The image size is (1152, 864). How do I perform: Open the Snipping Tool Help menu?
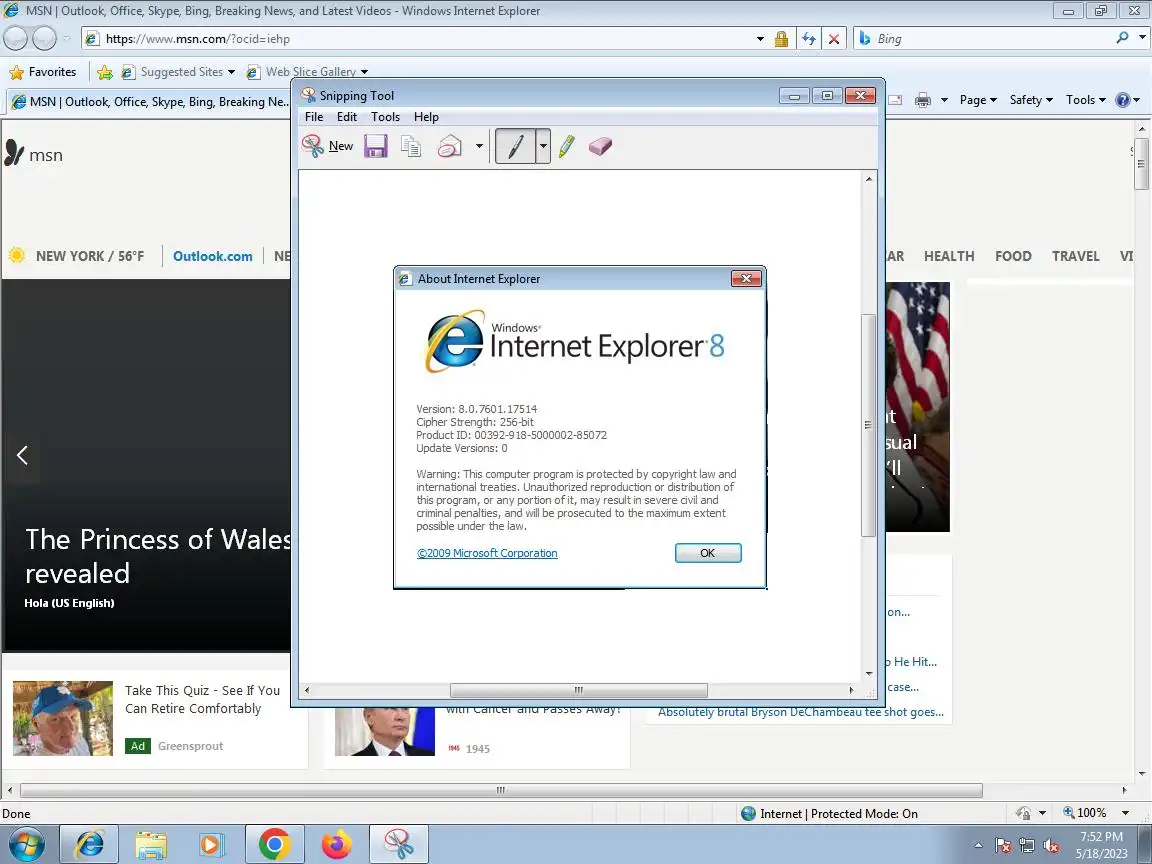pyautogui.click(x=426, y=117)
